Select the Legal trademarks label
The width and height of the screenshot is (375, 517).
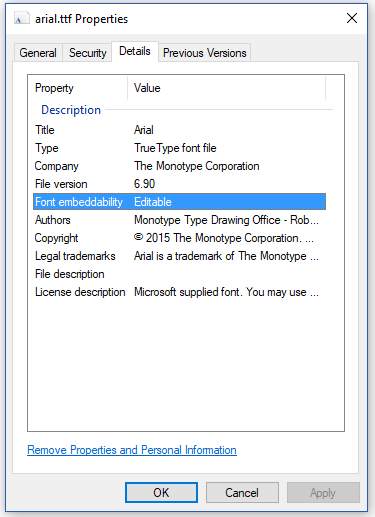click(75, 256)
